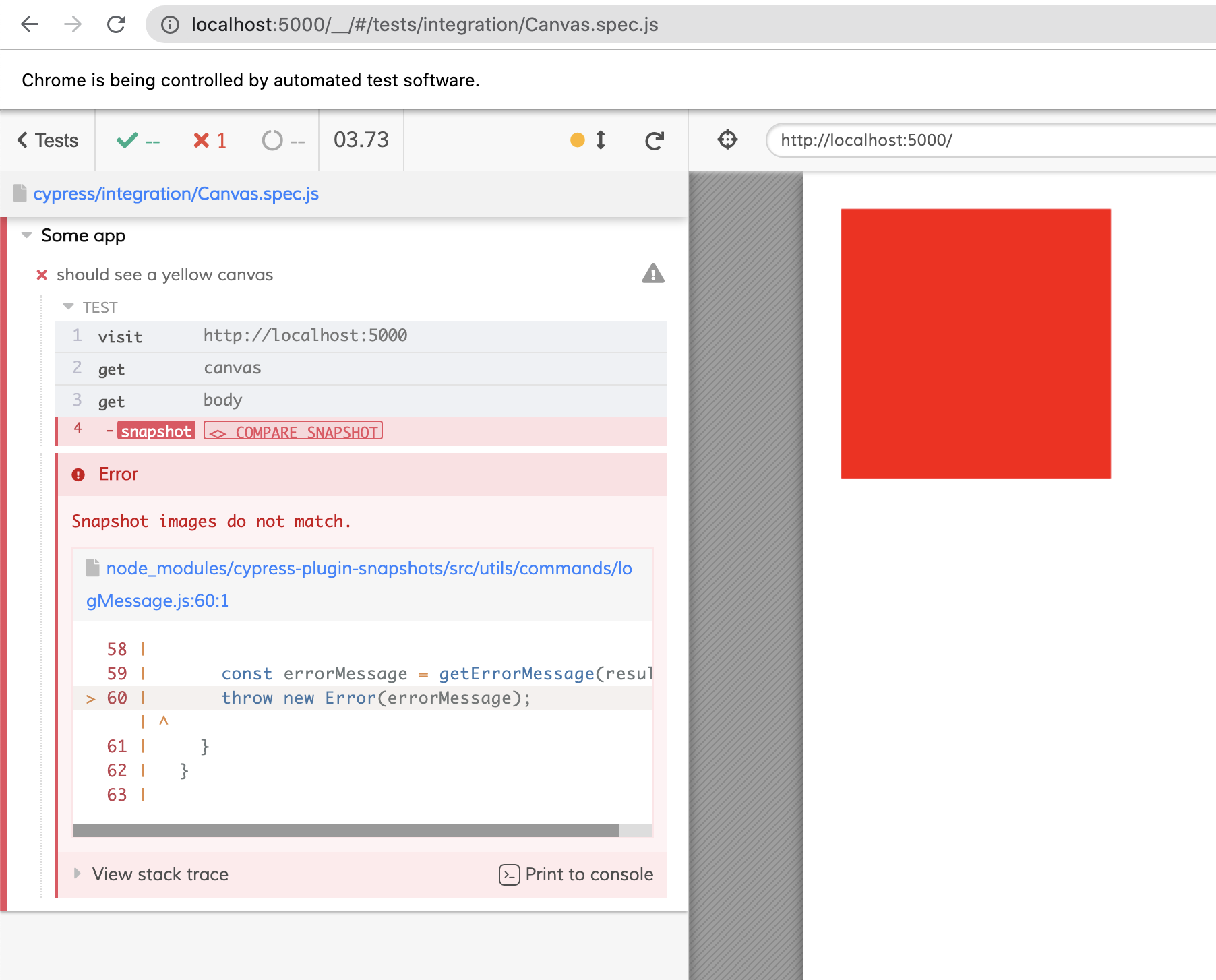This screenshot has width=1216, height=980.
Task: Click the warning triangle beside failed test
Action: point(653,274)
